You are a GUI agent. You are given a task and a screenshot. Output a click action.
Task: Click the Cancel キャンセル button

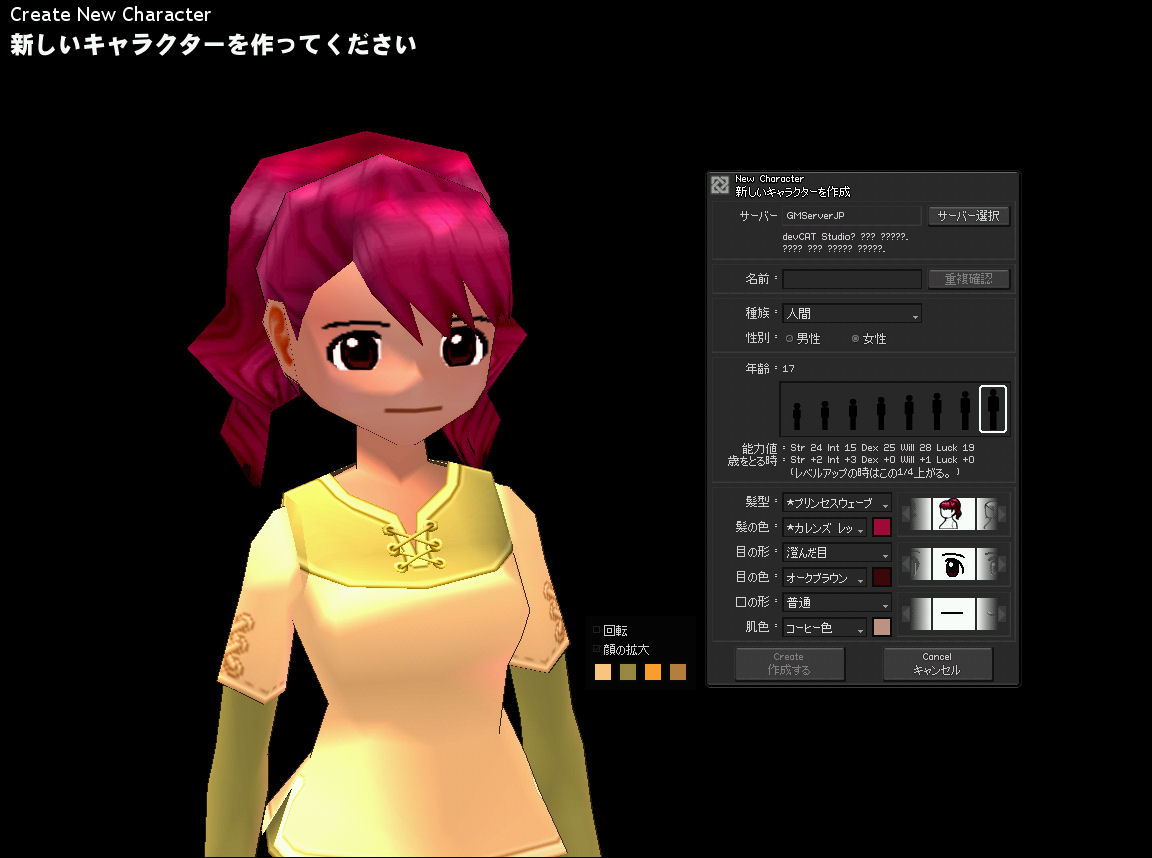937,664
